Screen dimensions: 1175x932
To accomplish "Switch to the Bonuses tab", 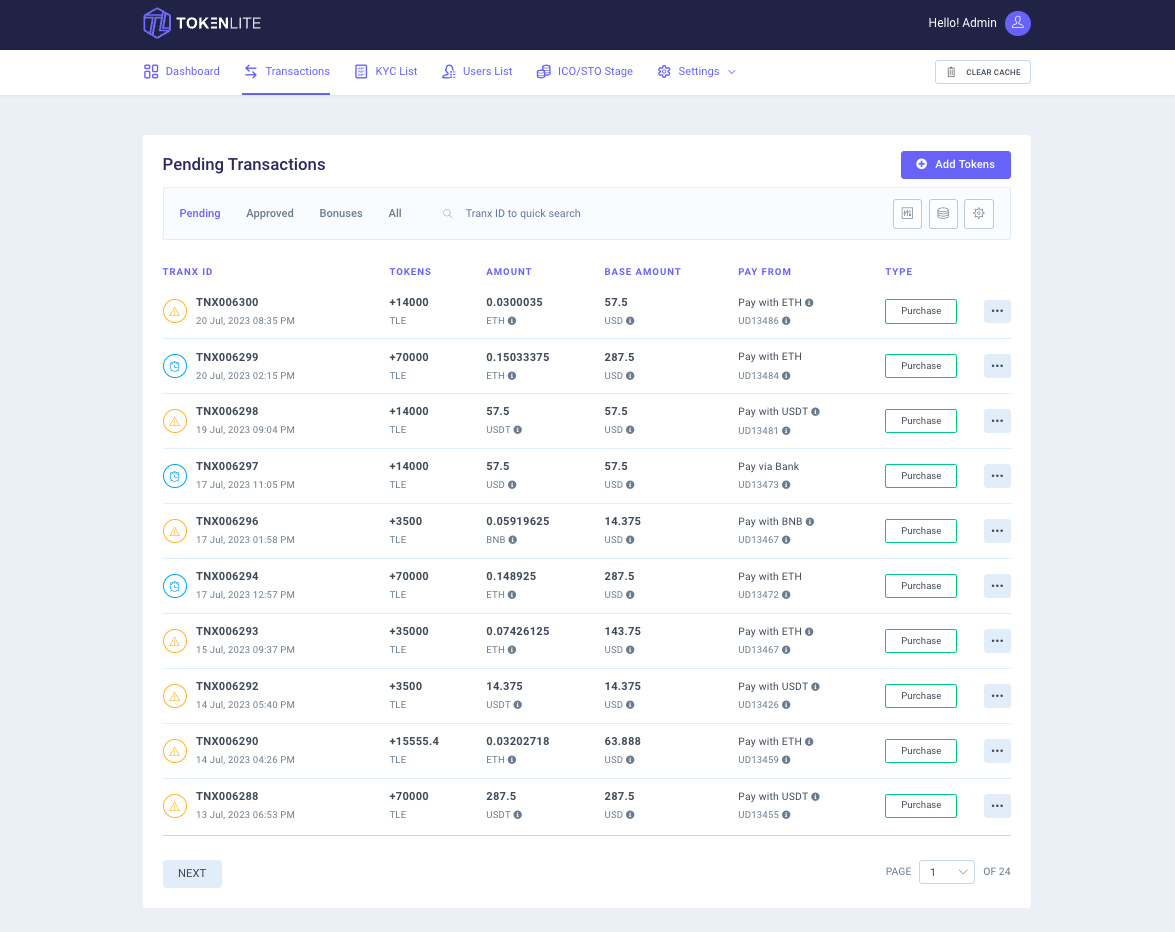I will [341, 214].
